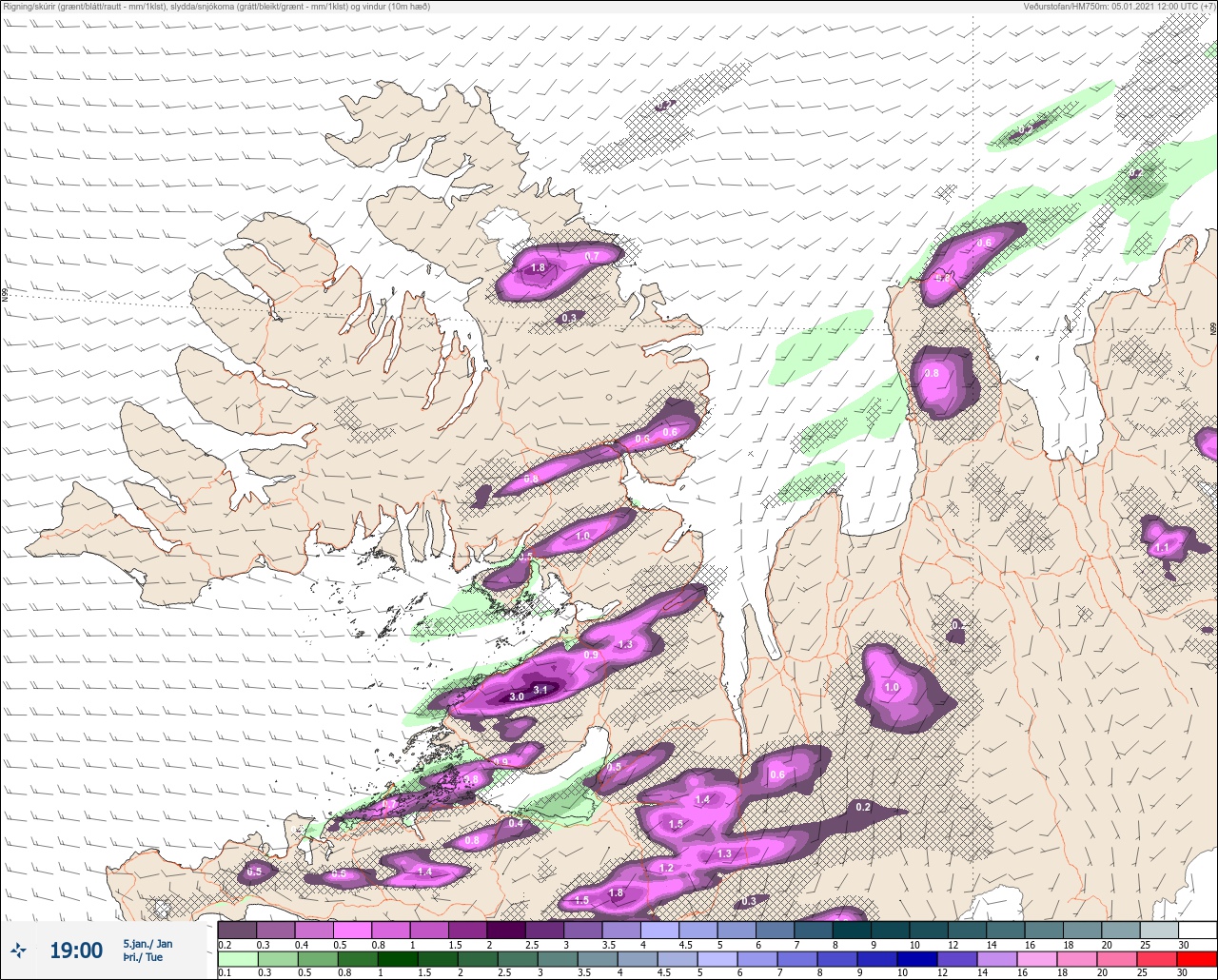Click the 19:00 forecast time display

click(x=76, y=950)
